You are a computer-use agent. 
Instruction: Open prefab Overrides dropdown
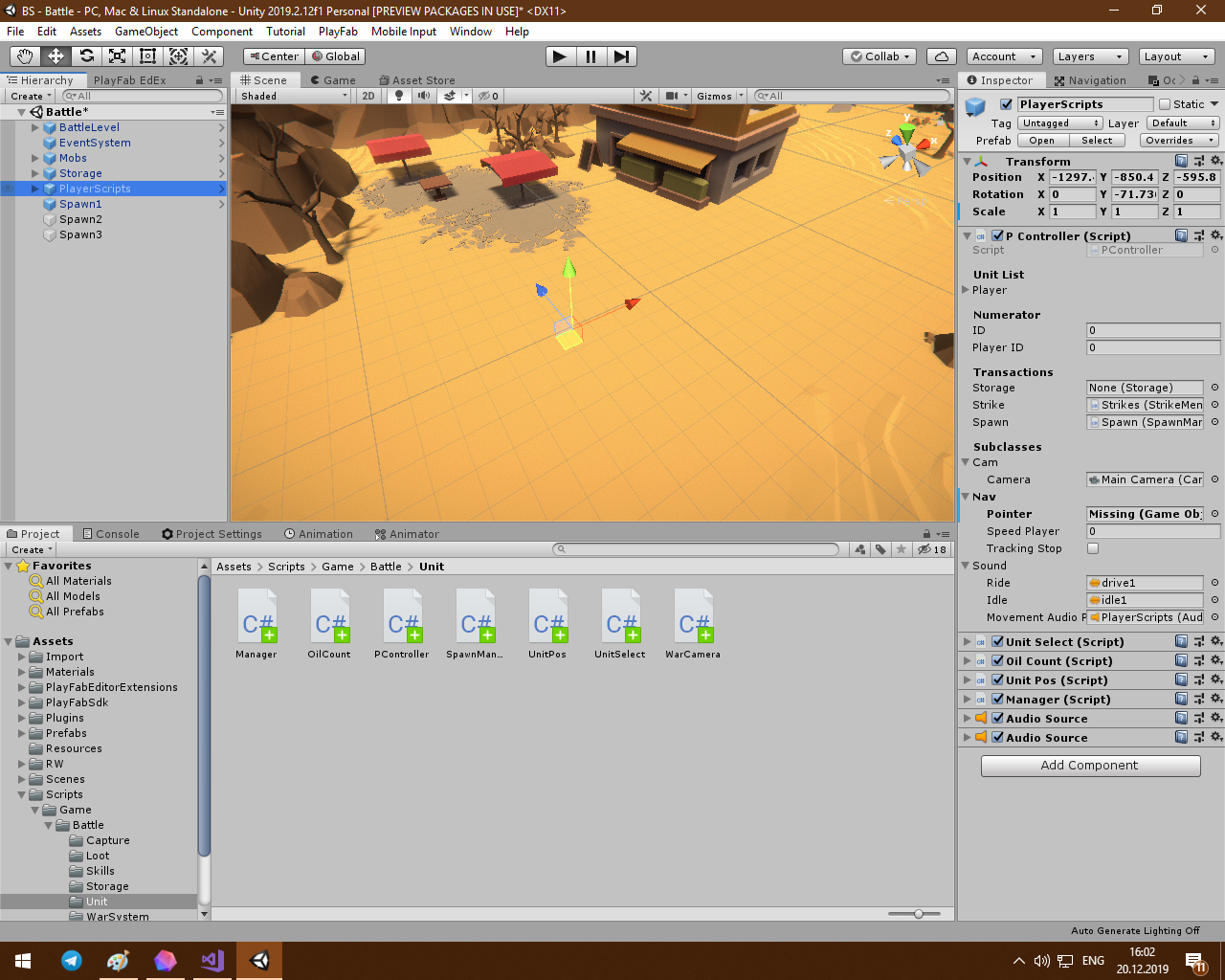[1179, 141]
